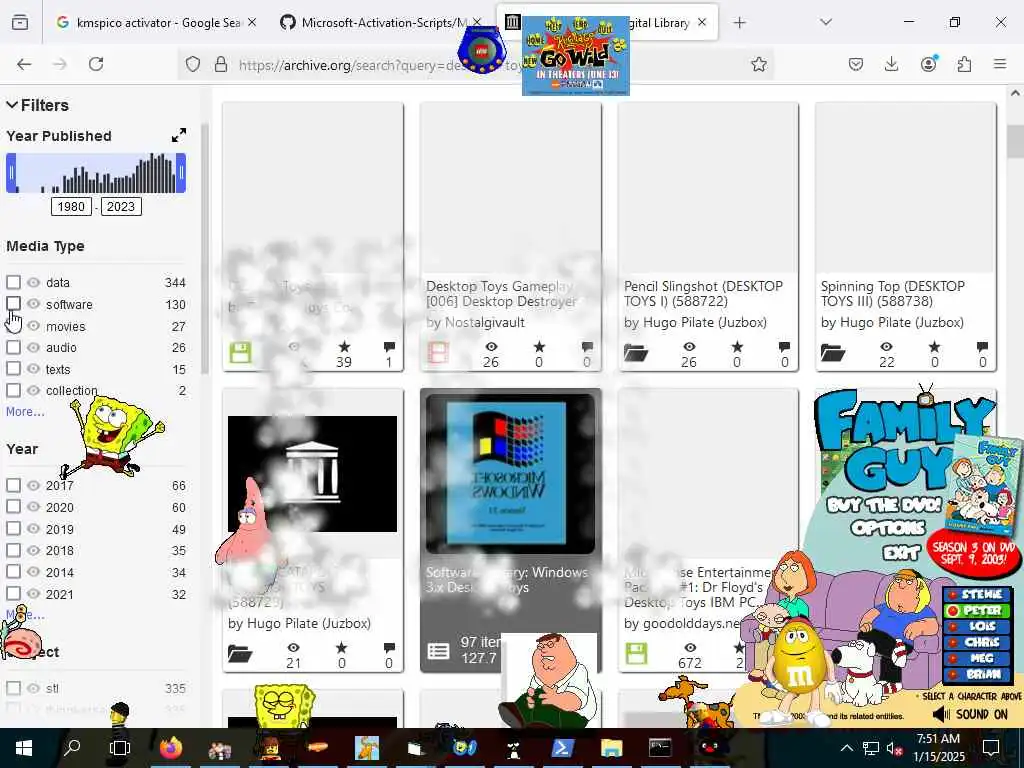Check the texts media type checkbox
The image size is (1024, 768).
pos(13,369)
